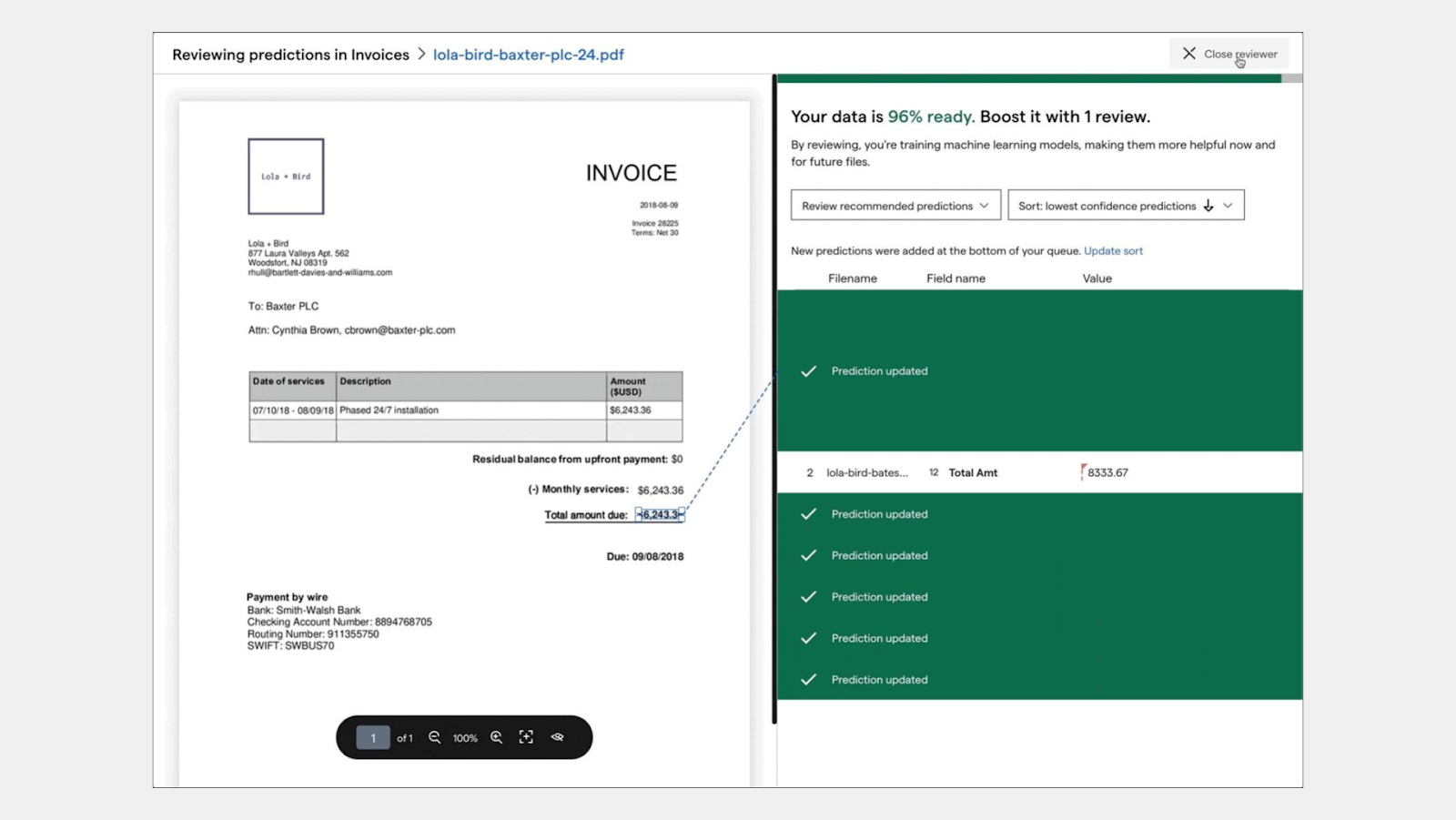Click the 96% ready text
This screenshot has width=1456, height=820.
point(931,116)
